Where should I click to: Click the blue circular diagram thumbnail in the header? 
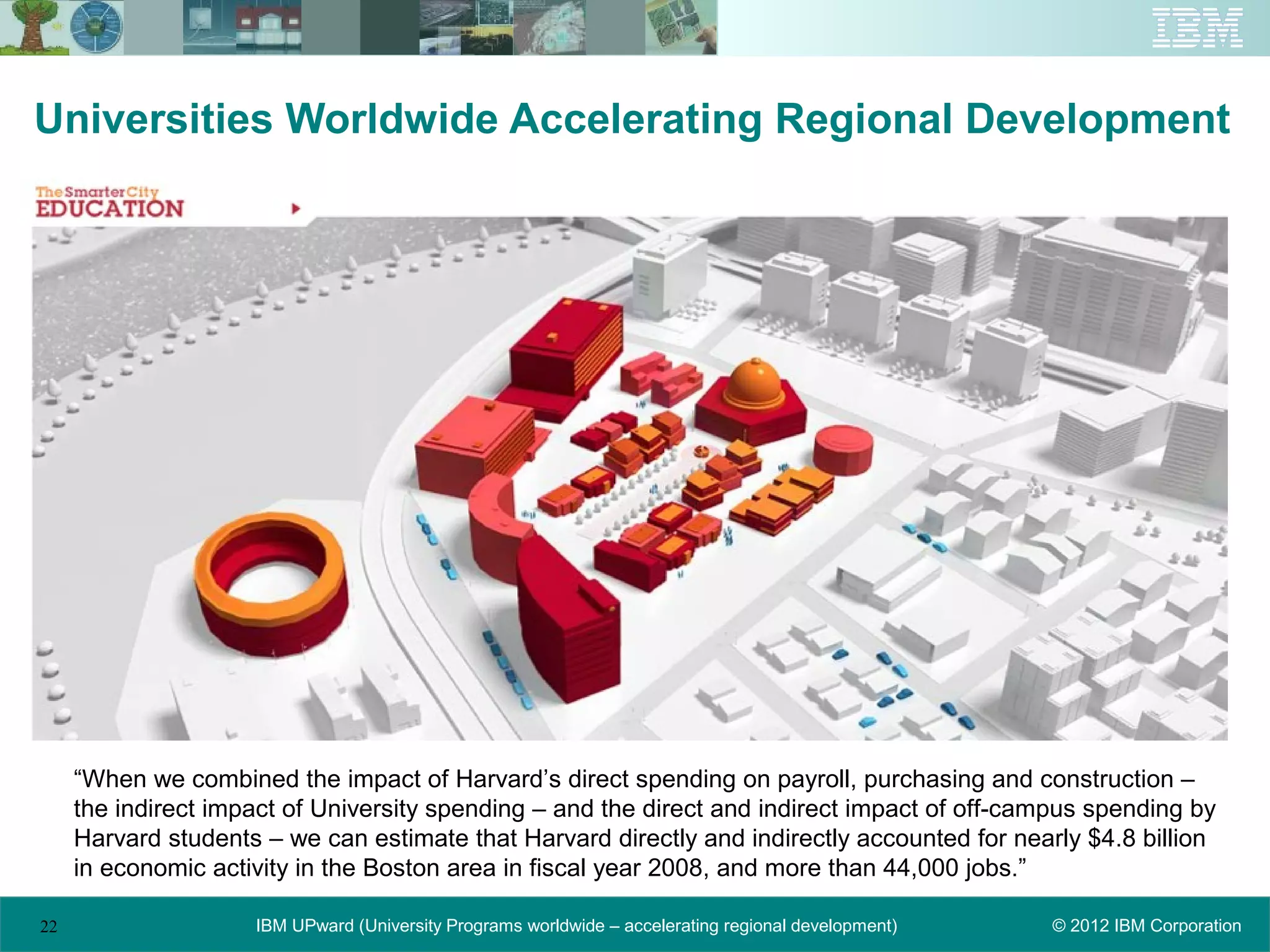pyautogui.click(x=95, y=28)
